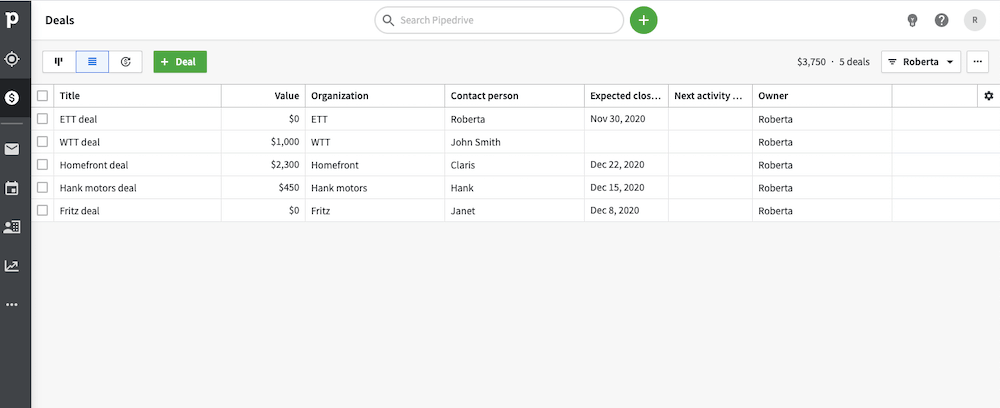Check the Homefront deal row checkbox

tap(42, 164)
